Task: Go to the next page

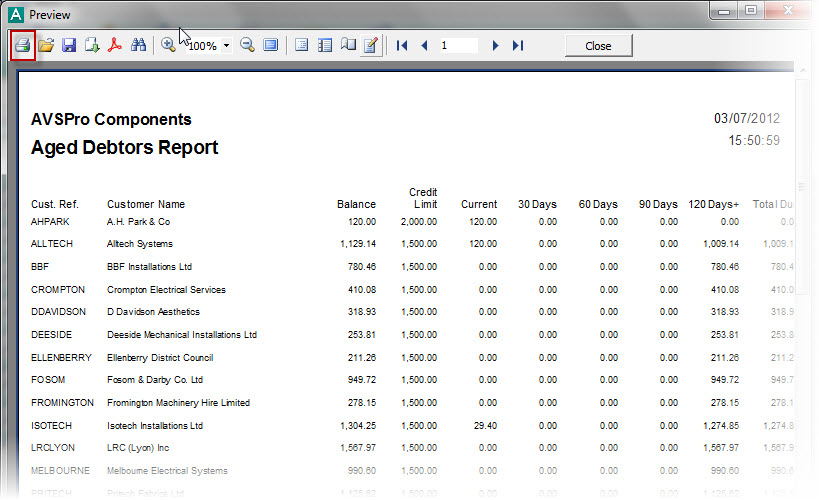Action: (495, 46)
